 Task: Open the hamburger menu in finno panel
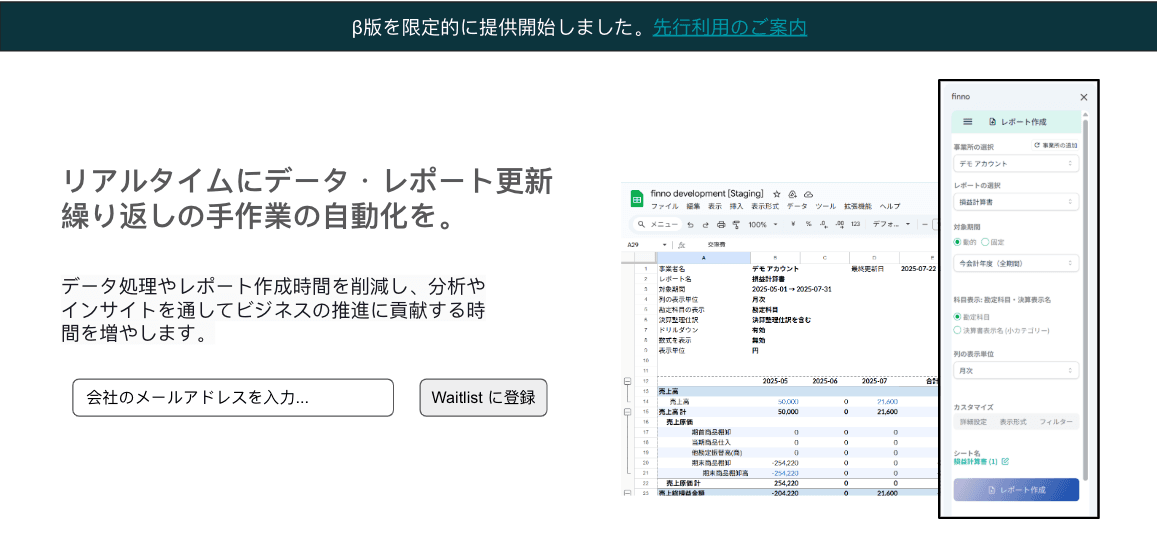coord(967,122)
